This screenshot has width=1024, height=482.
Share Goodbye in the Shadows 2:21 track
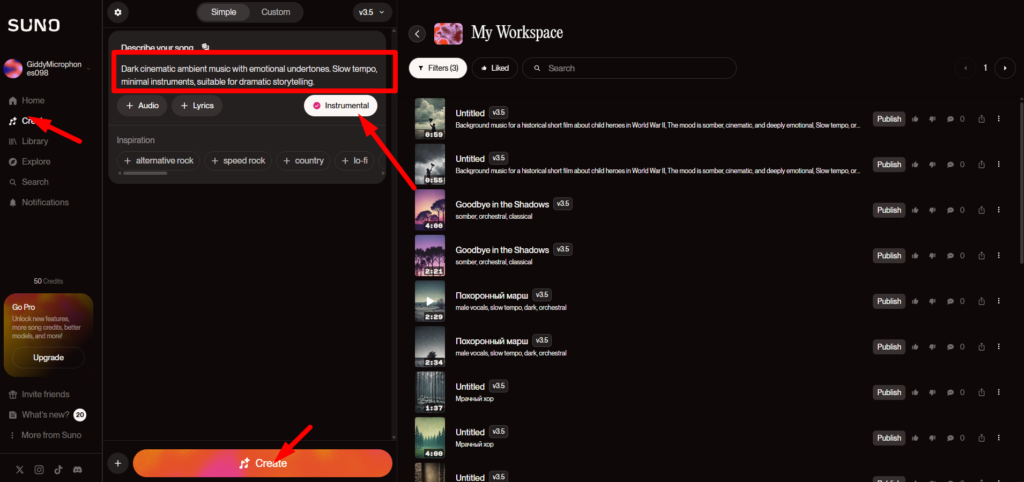click(981, 255)
